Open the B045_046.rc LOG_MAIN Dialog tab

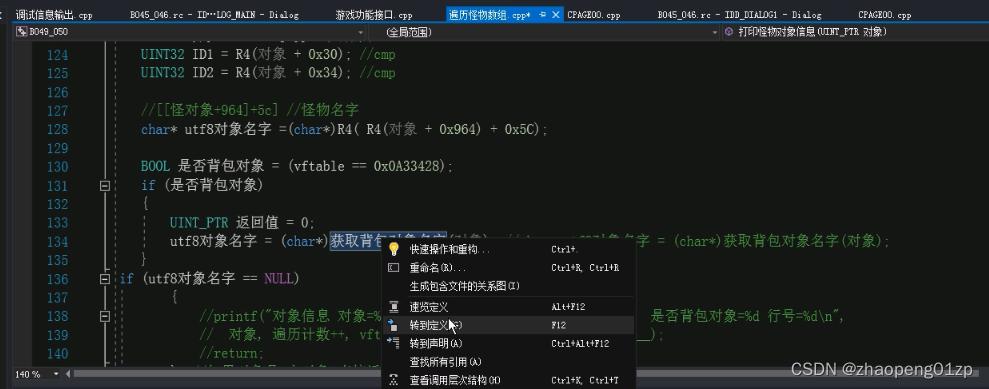[x=214, y=15]
